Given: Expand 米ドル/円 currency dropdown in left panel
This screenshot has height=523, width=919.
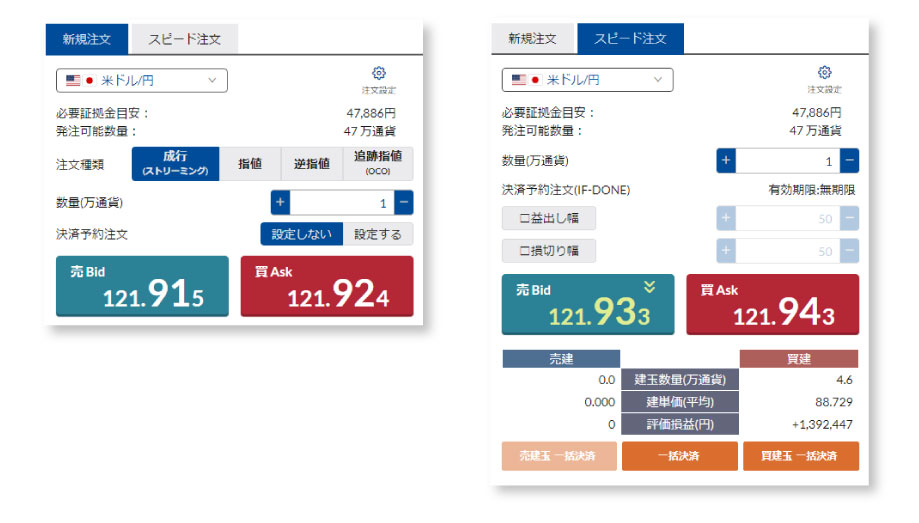Looking at the screenshot, I should 141,80.
